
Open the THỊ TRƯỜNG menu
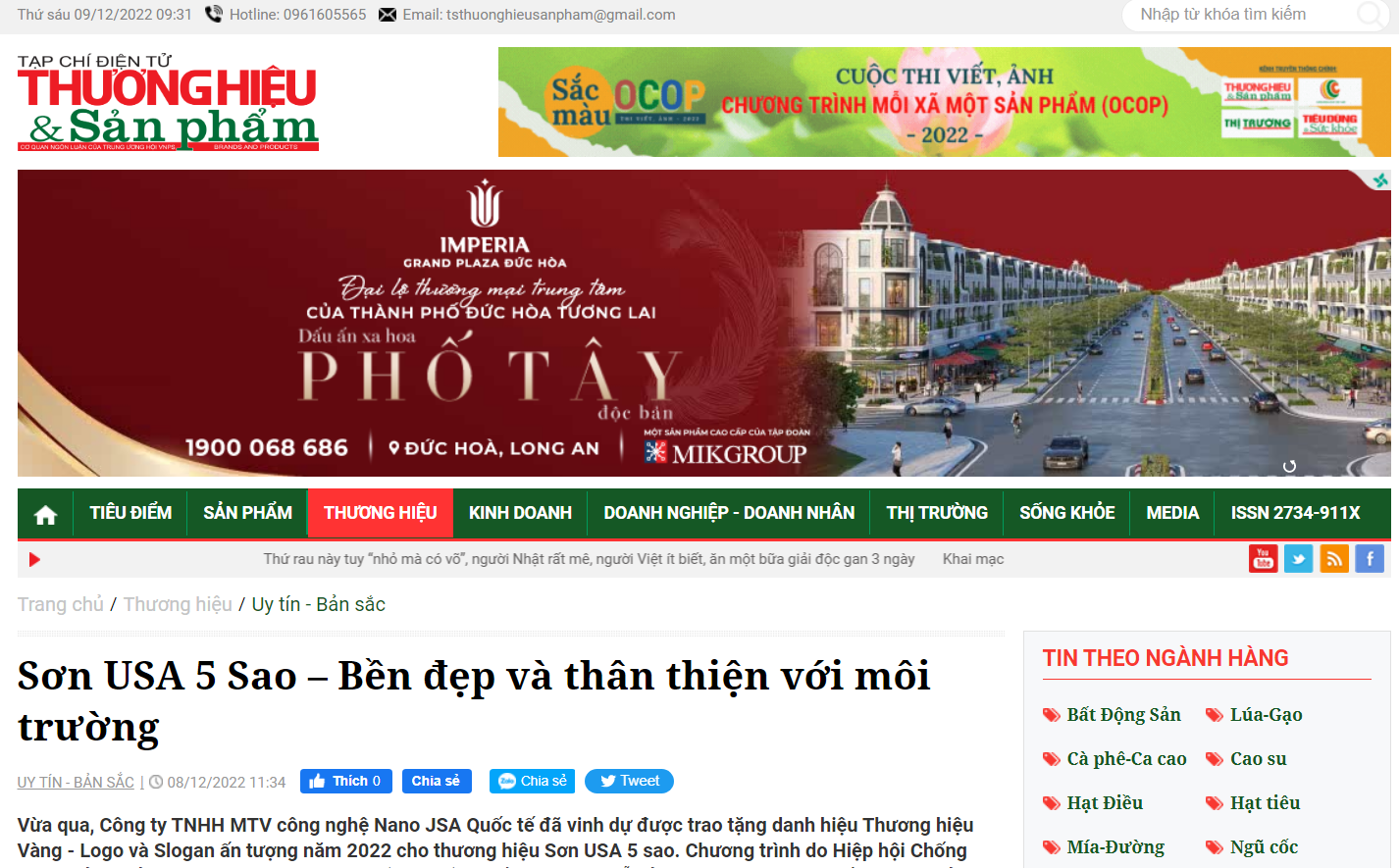(x=937, y=513)
